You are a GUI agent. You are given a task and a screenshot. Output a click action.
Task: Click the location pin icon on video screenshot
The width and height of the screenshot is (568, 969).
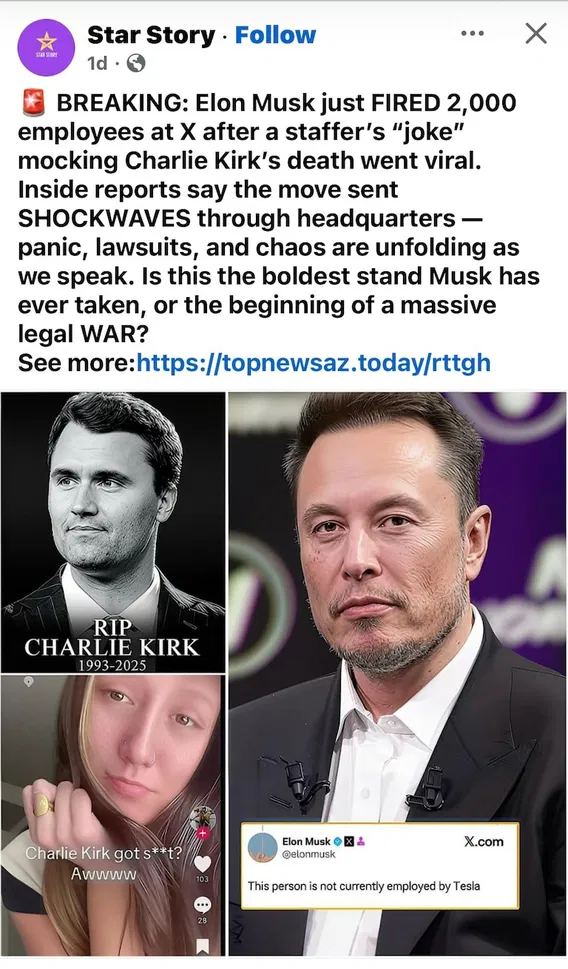[x=28, y=681]
